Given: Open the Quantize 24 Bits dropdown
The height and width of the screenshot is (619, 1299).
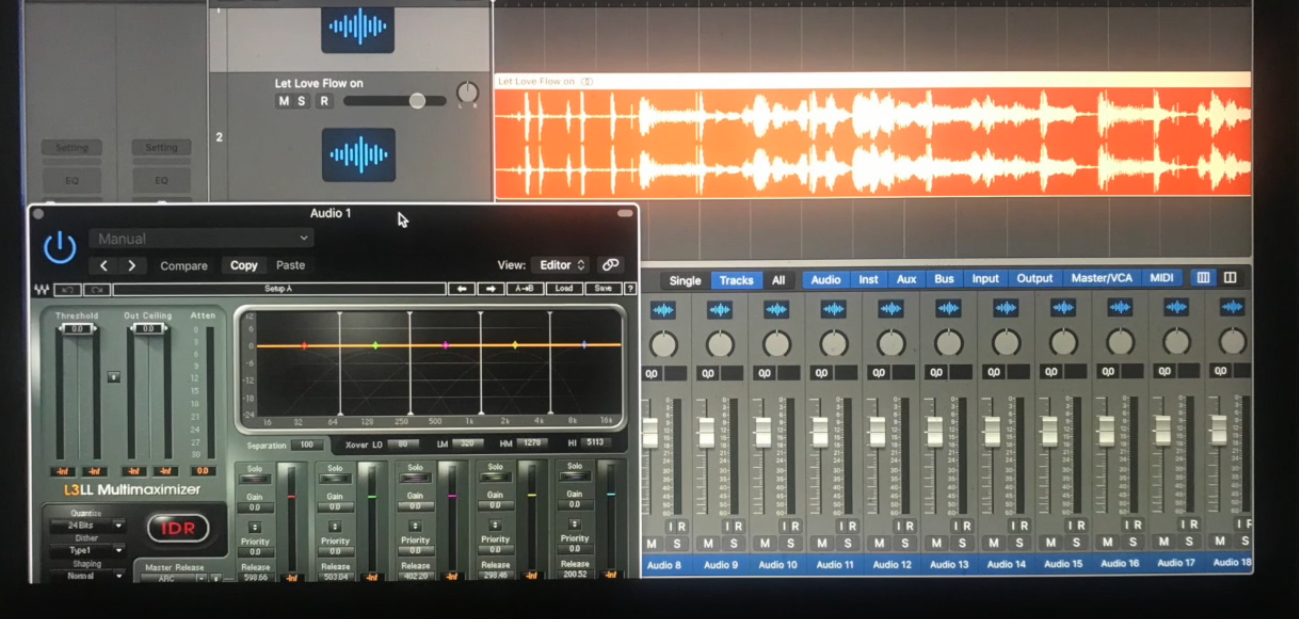Looking at the screenshot, I should pos(87,525).
